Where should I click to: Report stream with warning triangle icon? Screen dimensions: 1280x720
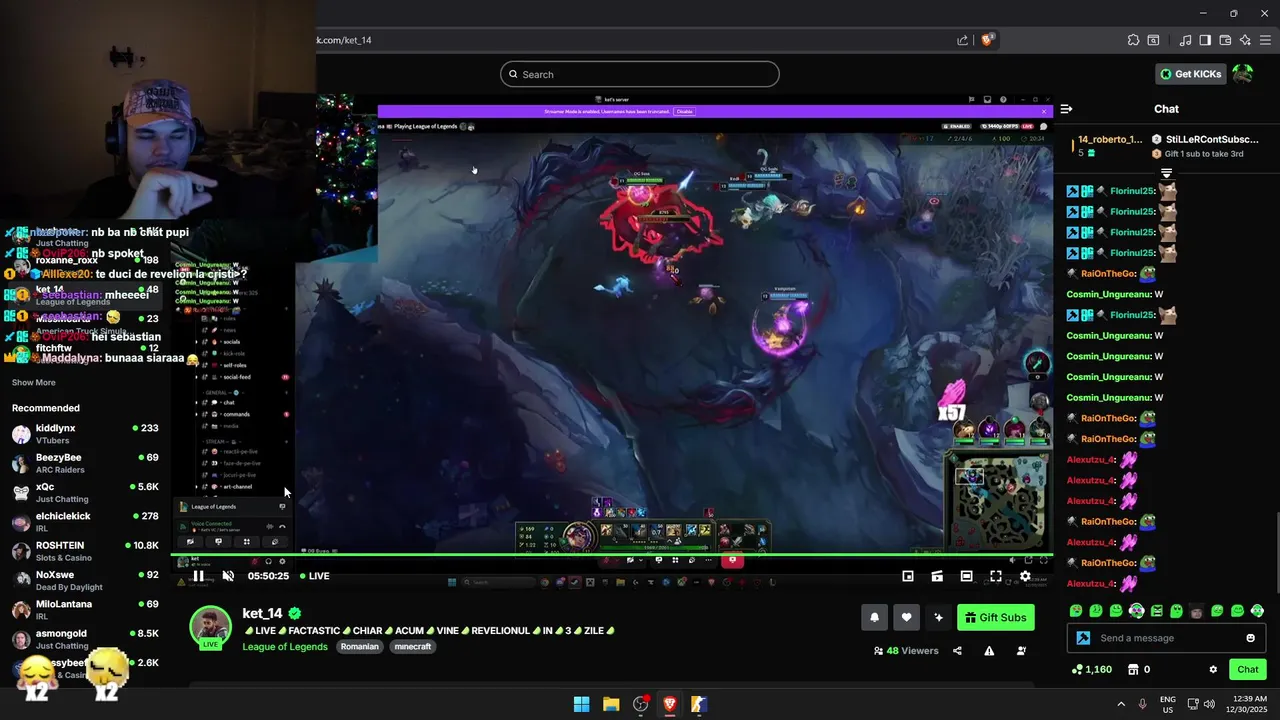click(989, 651)
